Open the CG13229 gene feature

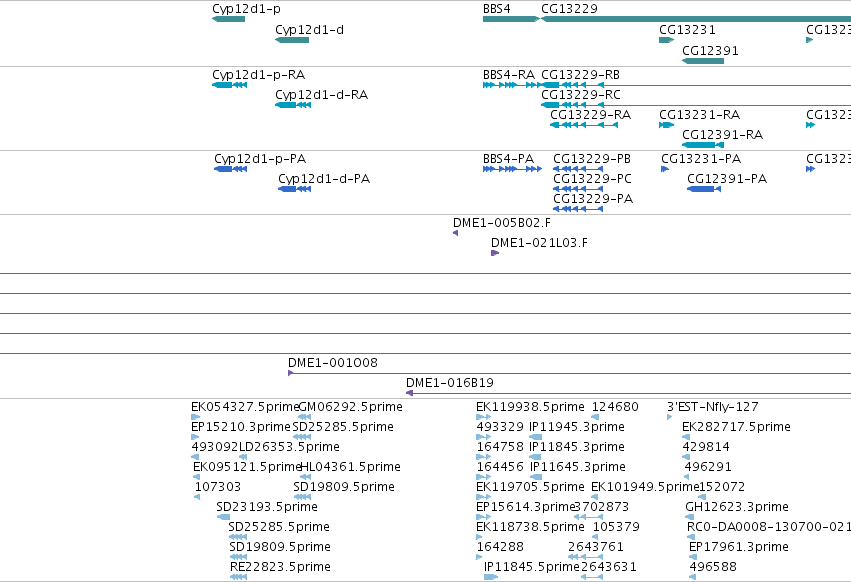[696, 19]
